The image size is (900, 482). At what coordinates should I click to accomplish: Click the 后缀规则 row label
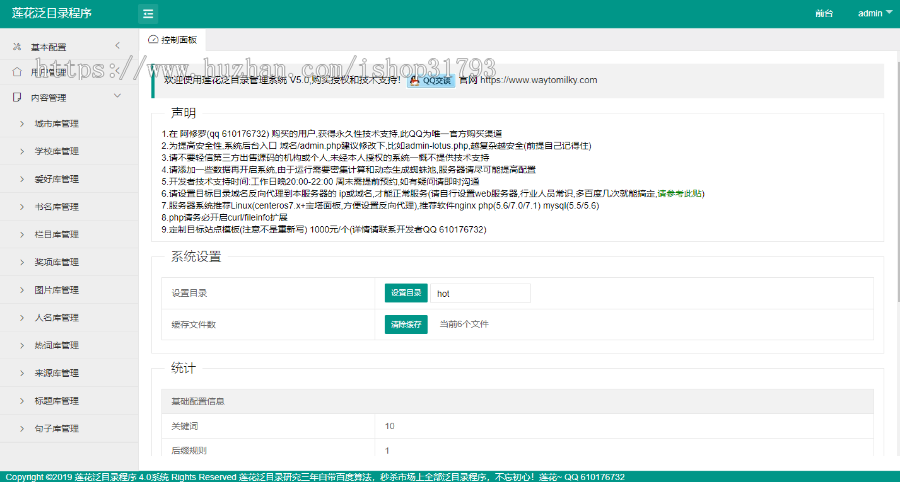190,451
